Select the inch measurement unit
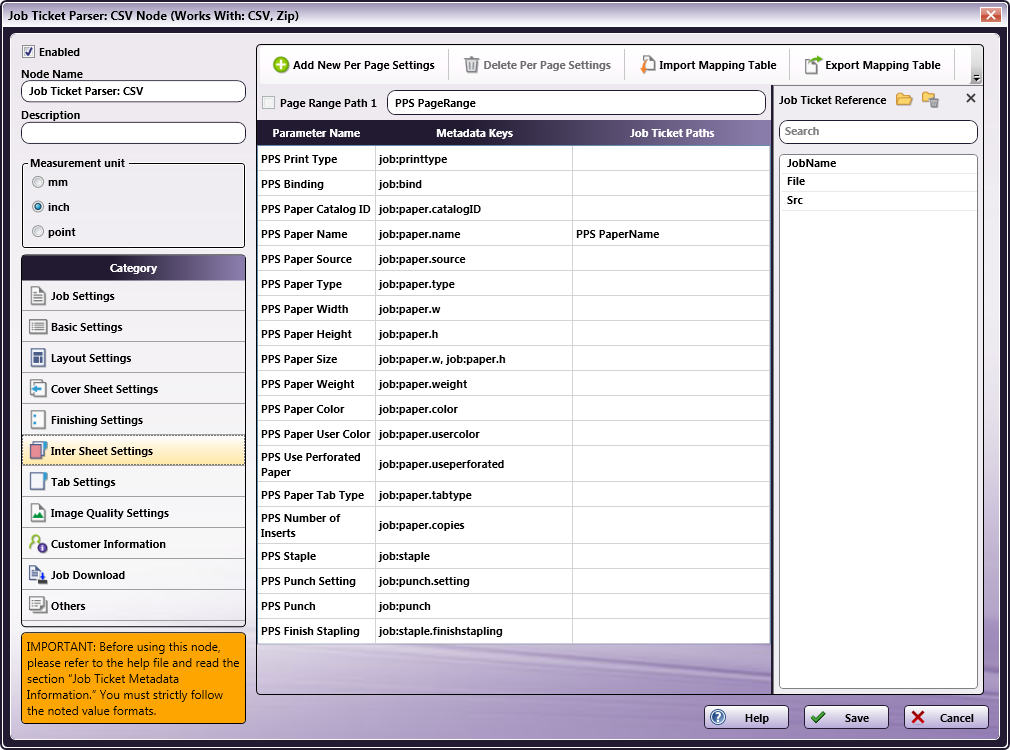This screenshot has height=750, width=1010. [x=38, y=207]
